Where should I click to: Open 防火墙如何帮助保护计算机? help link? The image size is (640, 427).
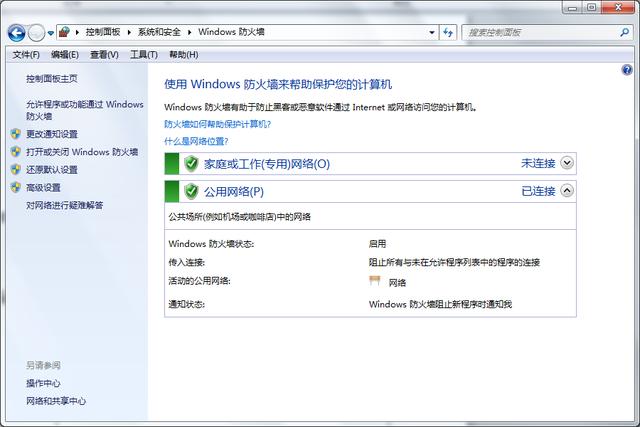click(218, 124)
